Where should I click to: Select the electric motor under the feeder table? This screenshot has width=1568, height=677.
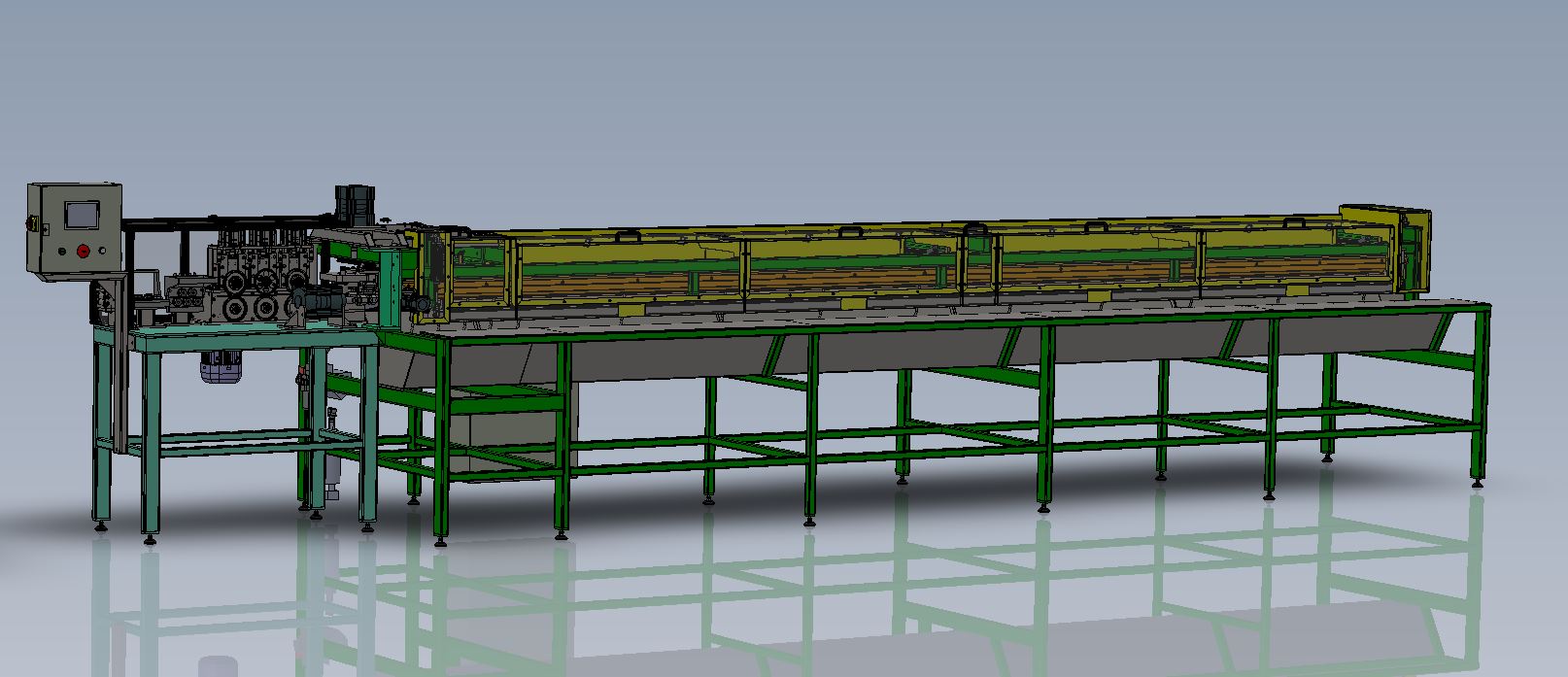[220, 367]
